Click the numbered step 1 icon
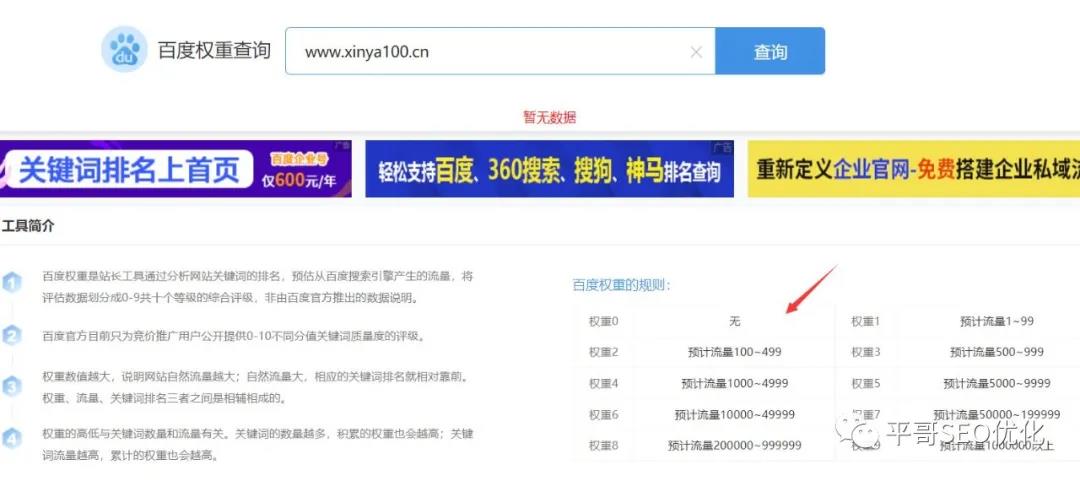This screenshot has width=1080, height=481. tap(12, 283)
